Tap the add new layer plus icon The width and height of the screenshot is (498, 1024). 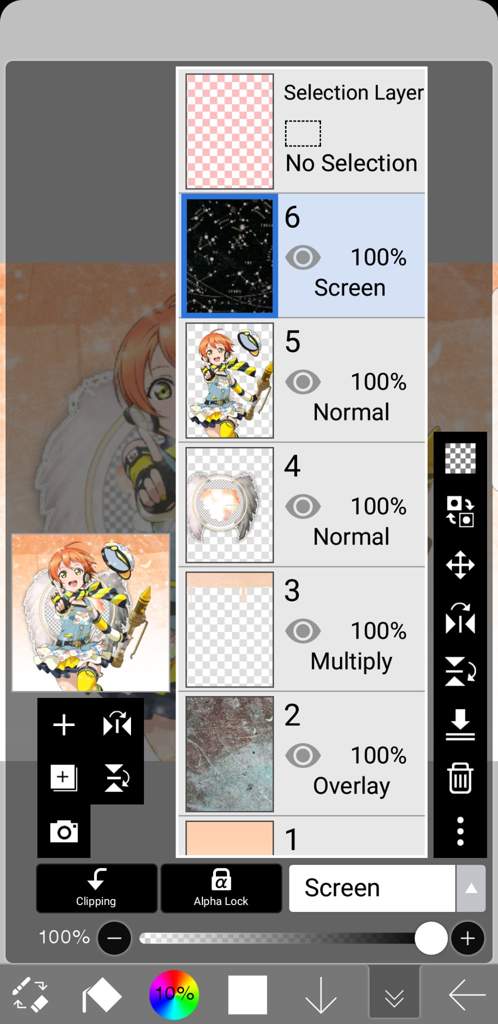pos(63,726)
